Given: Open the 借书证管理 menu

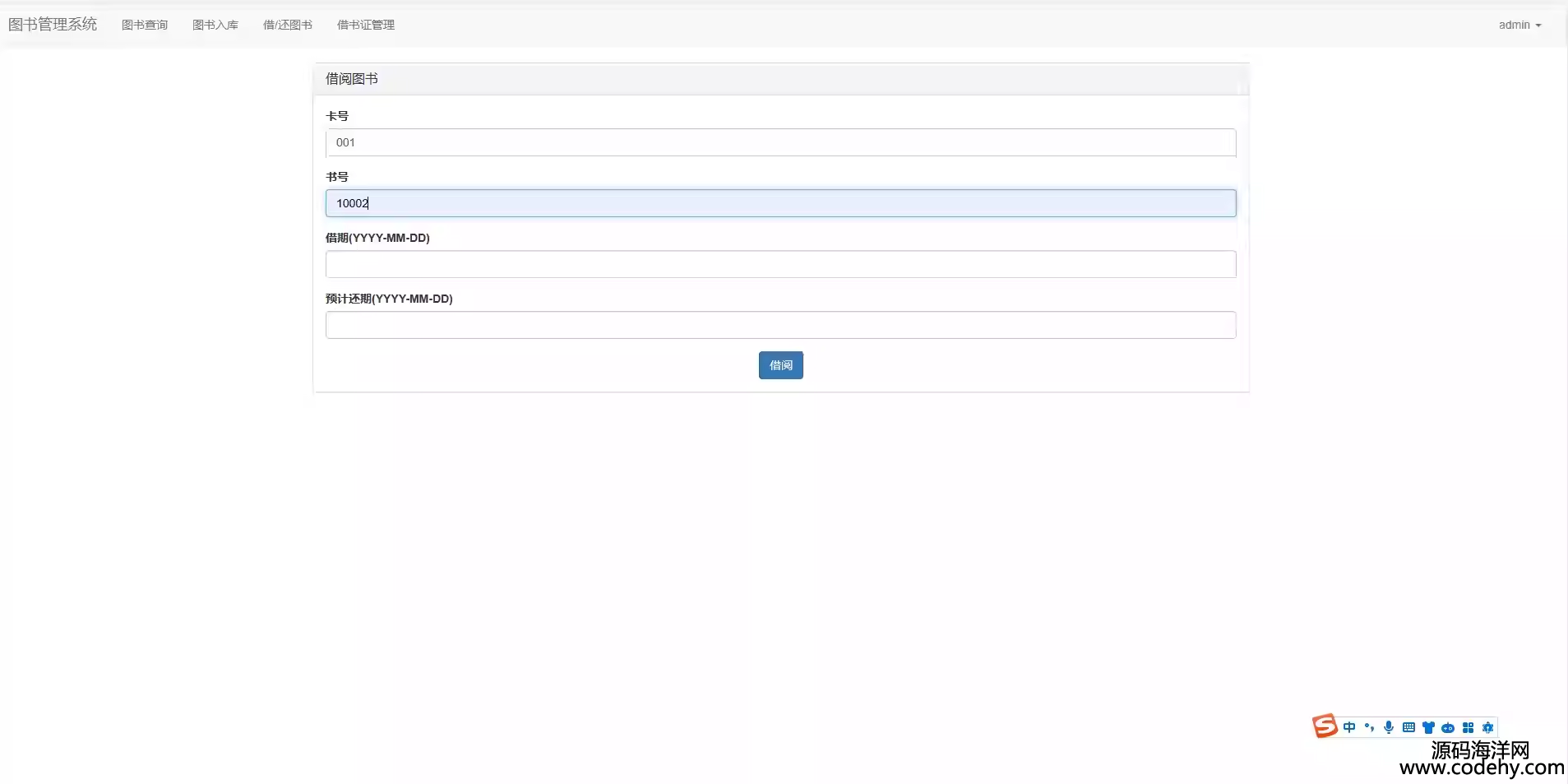Looking at the screenshot, I should click(366, 25).
